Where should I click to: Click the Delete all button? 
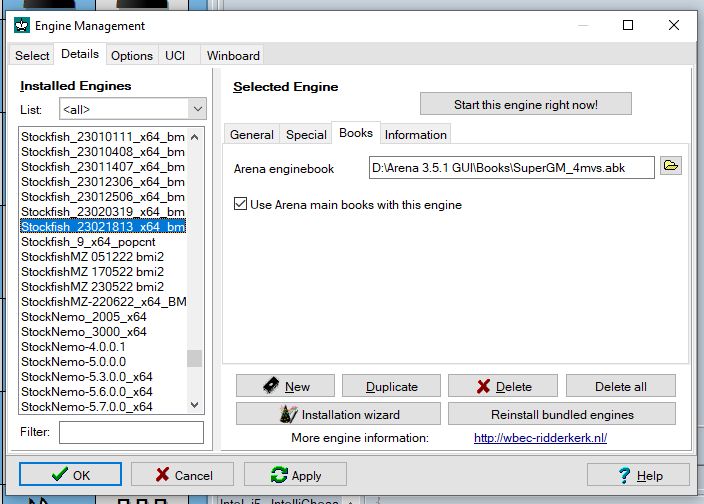click(620, 386)
